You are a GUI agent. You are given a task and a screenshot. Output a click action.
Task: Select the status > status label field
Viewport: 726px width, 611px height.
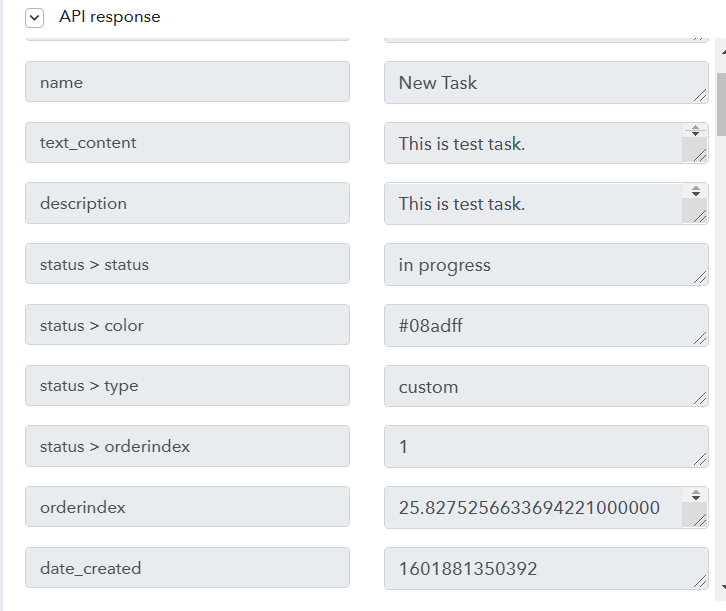coord(188,264)
